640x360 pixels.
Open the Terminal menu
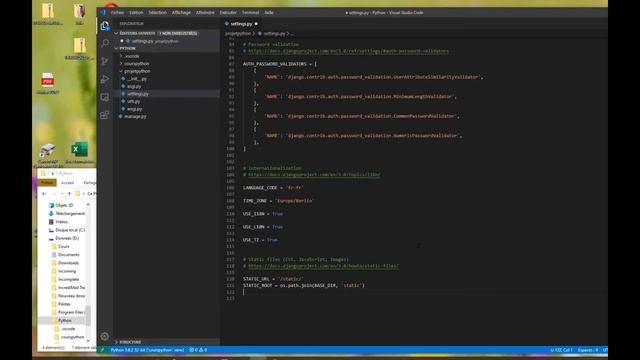(251, 13)
